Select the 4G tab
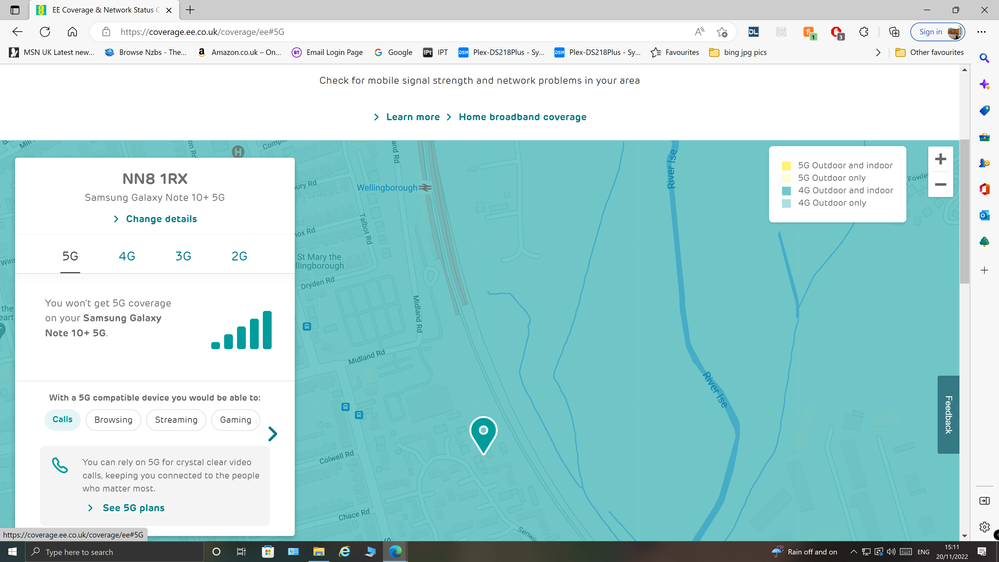The width and height of the screenshot is (999, 562). click(x=127, y=256)
